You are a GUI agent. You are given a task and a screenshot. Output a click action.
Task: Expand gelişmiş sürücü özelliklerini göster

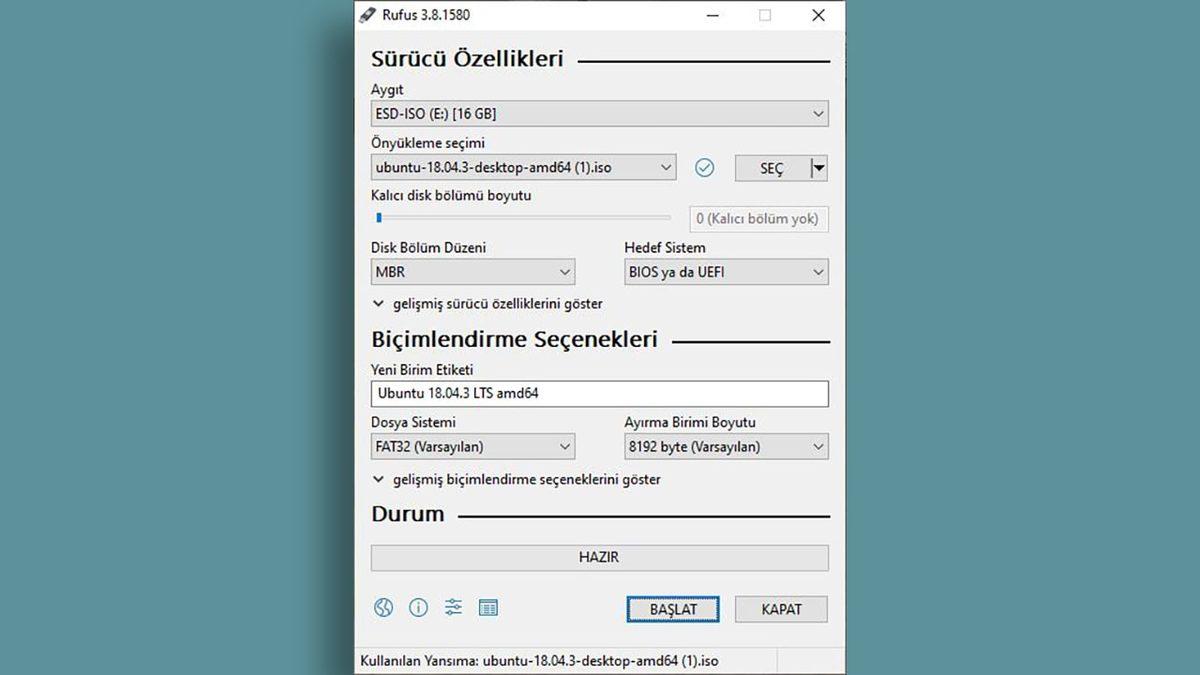tap(489, 303)
